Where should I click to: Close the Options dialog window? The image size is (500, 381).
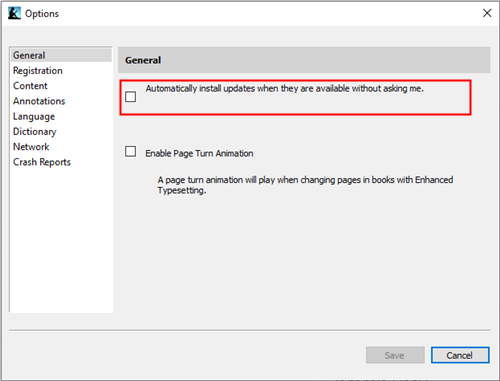click(487, 13)
